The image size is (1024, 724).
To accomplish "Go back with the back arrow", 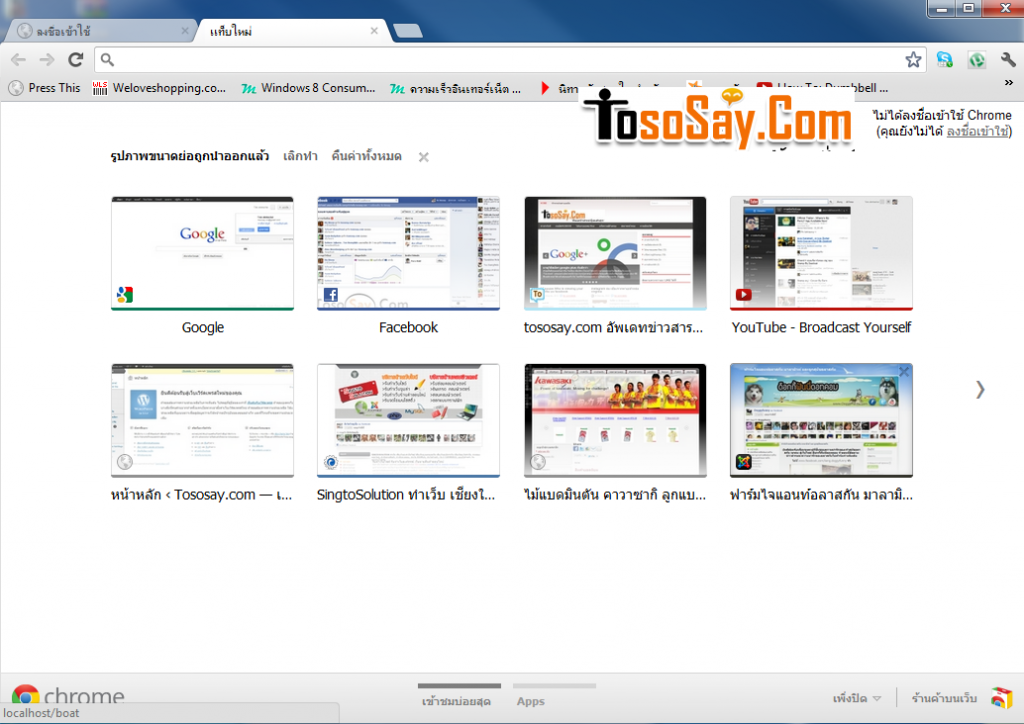I will [18, 60].
